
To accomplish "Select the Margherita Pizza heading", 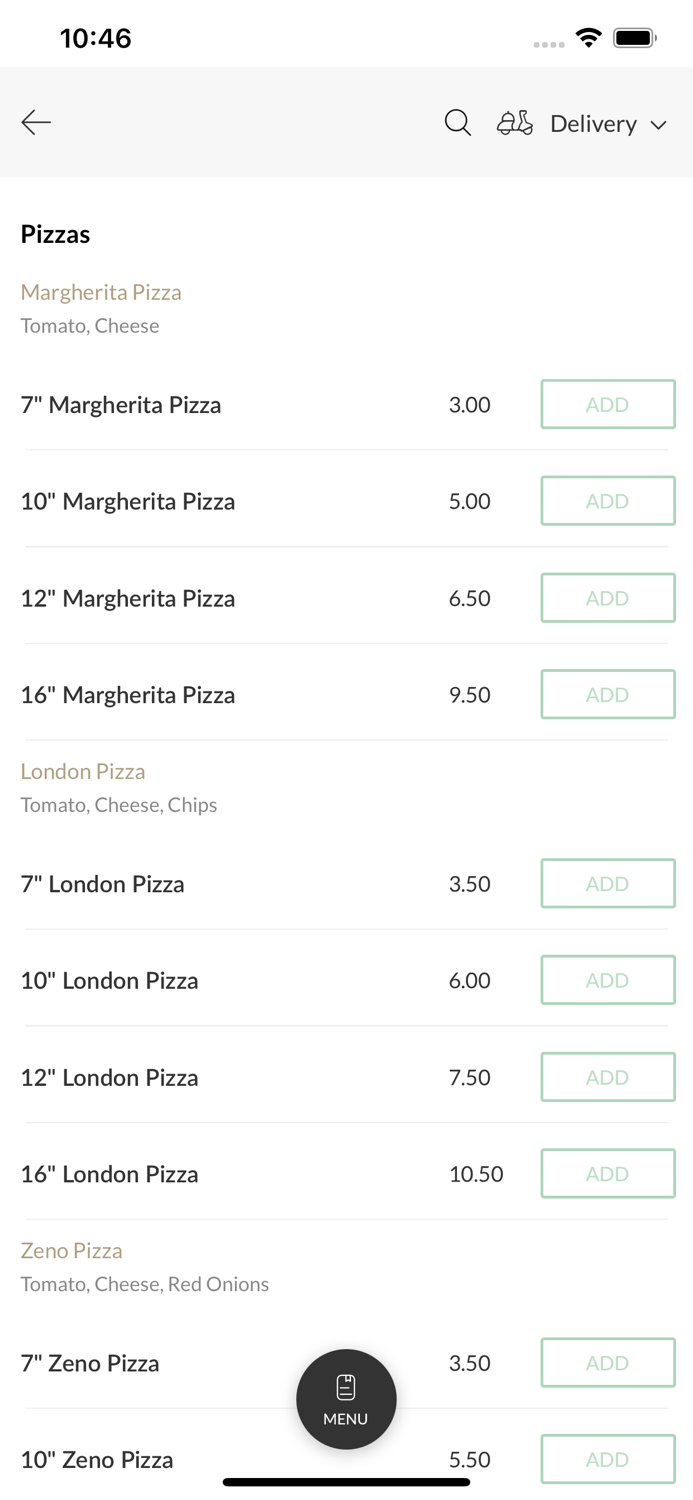I will tap(101, 292).
